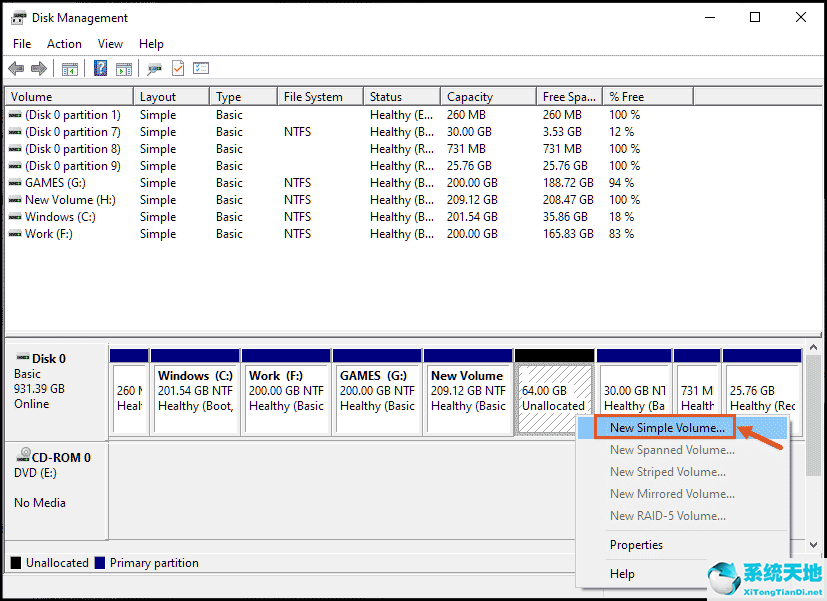Click Help at the context menu bottom

[622, 574]
